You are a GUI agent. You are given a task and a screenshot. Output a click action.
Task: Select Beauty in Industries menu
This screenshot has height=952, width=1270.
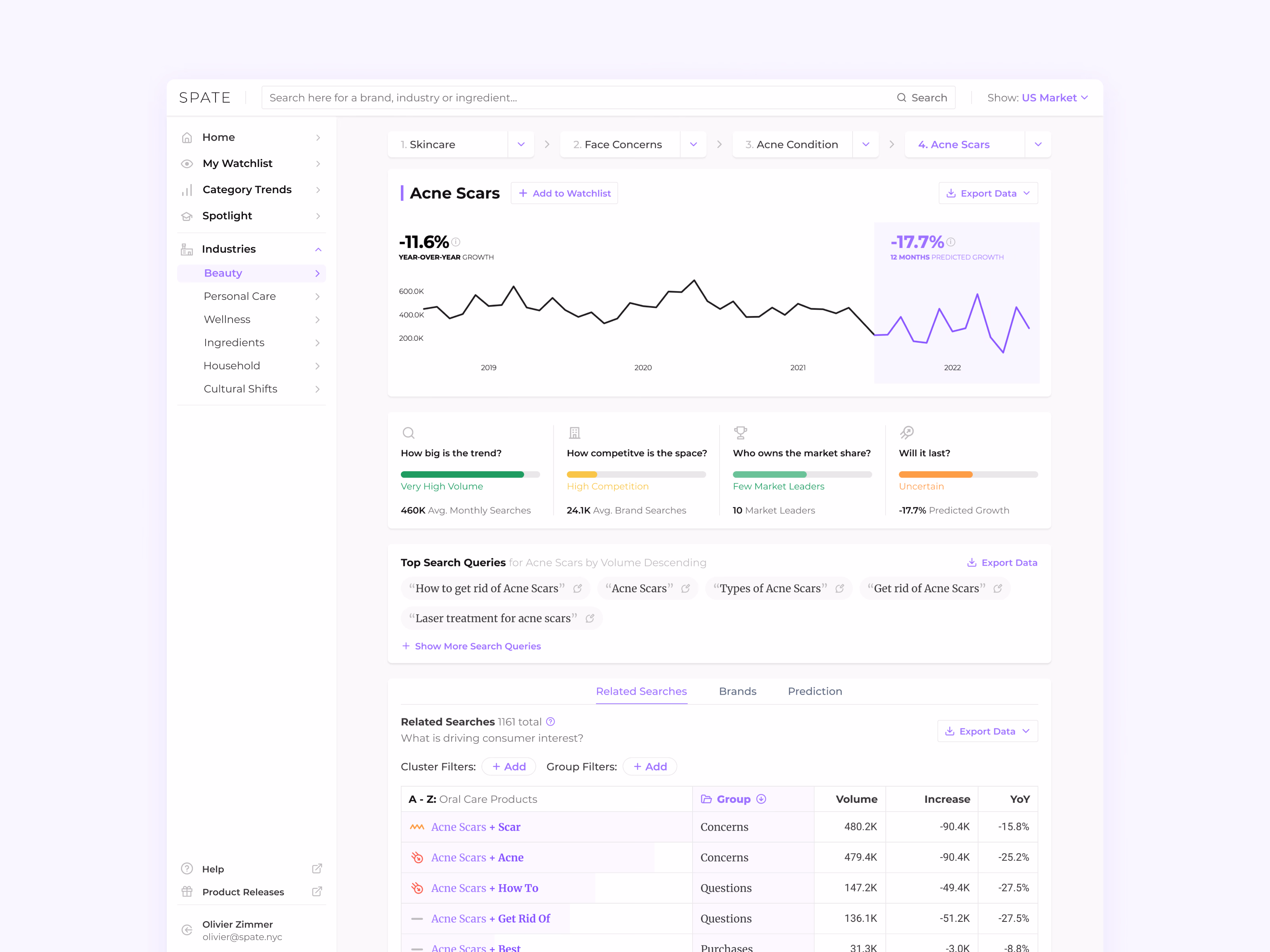(x=252, y=273)
